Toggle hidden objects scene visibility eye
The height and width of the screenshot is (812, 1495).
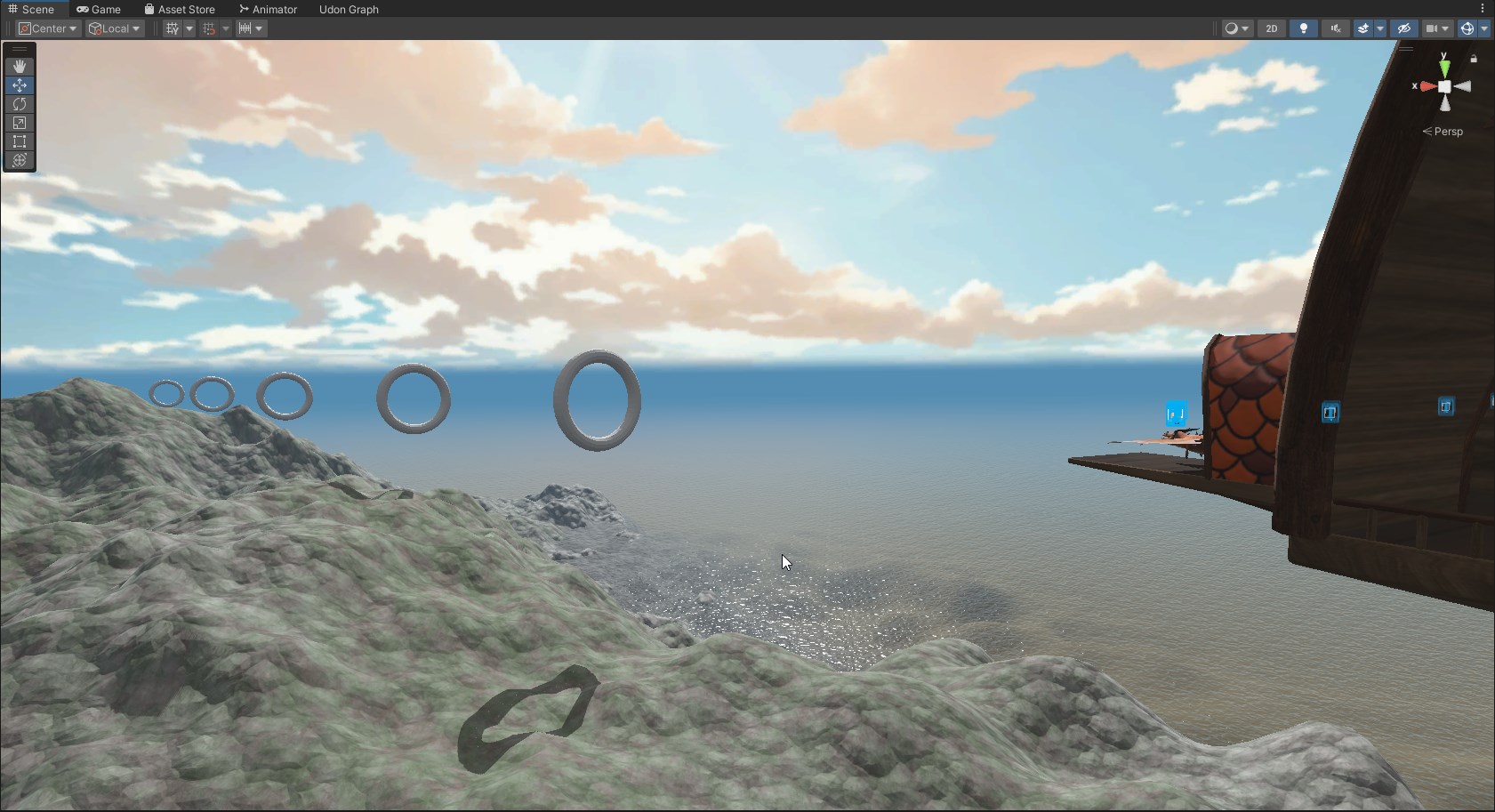pos(1404,28)
